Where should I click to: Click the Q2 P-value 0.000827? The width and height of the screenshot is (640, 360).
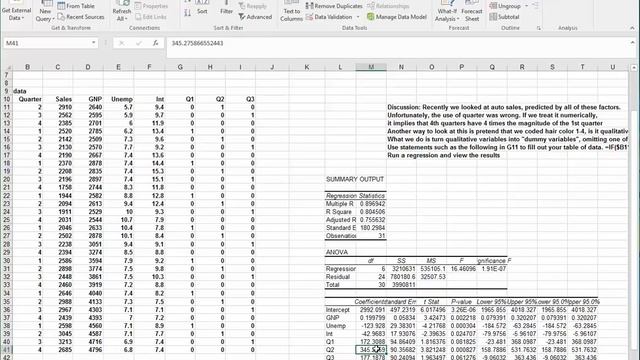[x=462, y=350]
